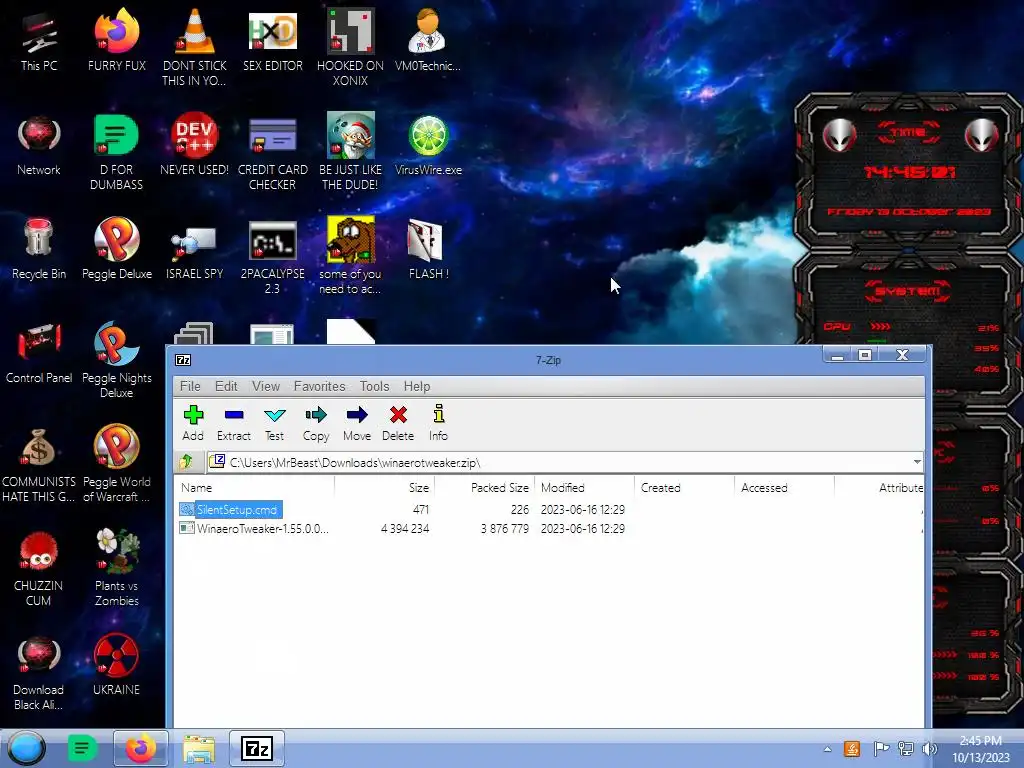Open the Tools menu

[374, 386]
